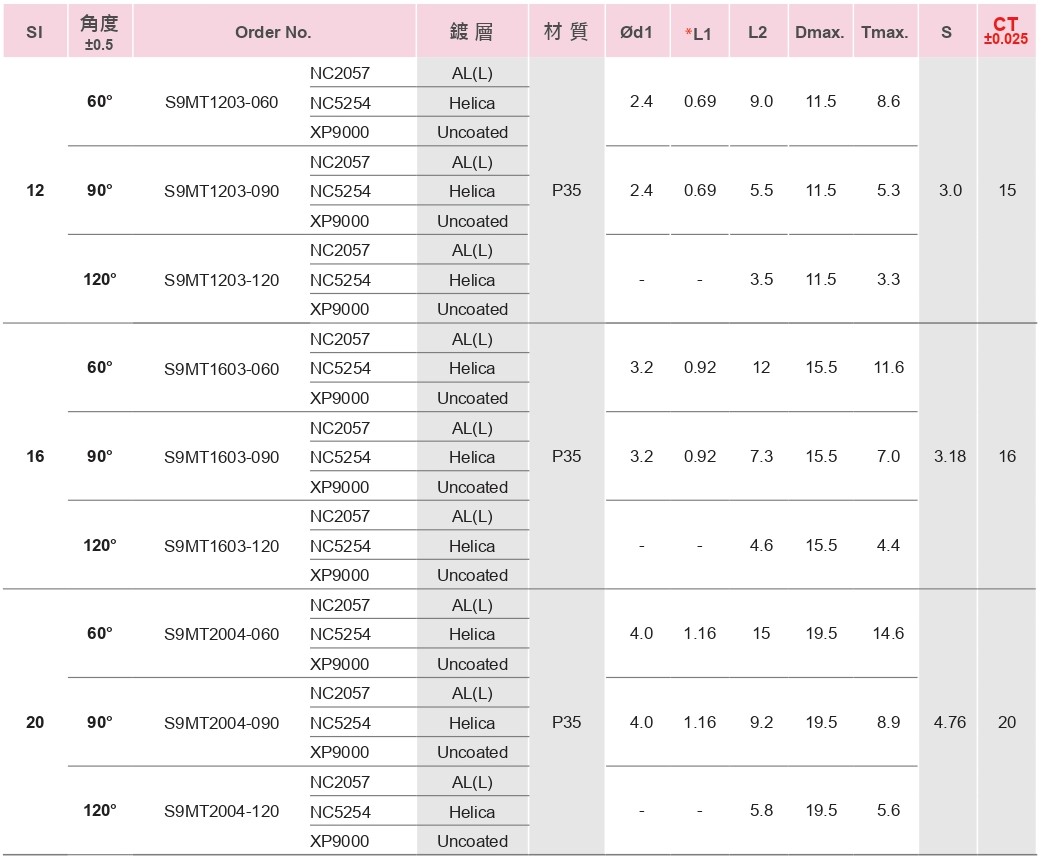
Task: Select order number S9MT2004-120
Action: click(221, 811)
